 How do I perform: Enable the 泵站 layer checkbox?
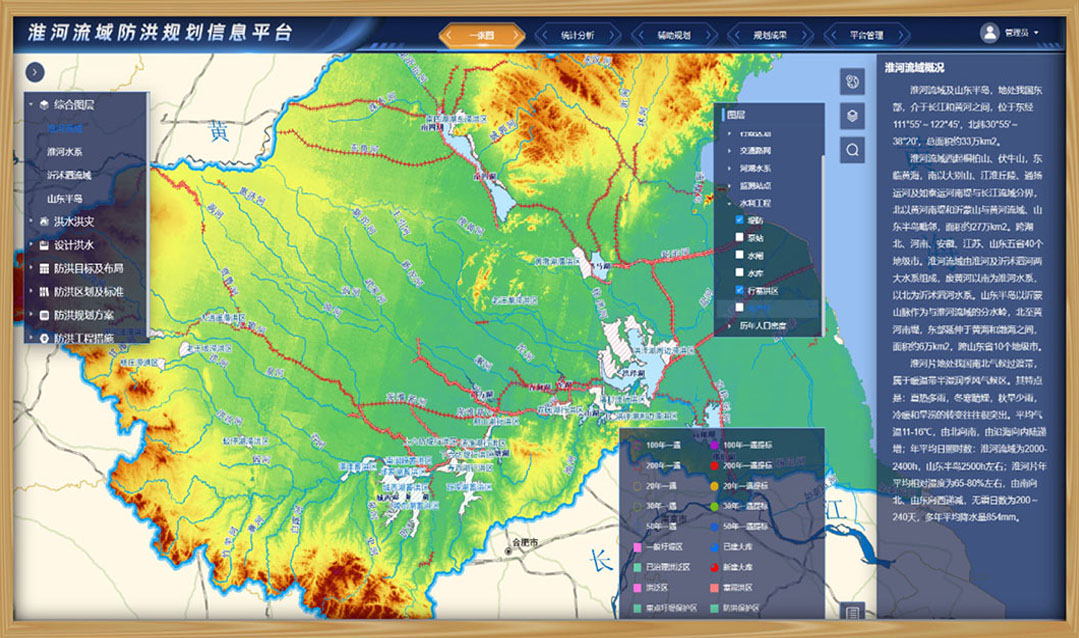pyautogui.click(x=739, y=237)
